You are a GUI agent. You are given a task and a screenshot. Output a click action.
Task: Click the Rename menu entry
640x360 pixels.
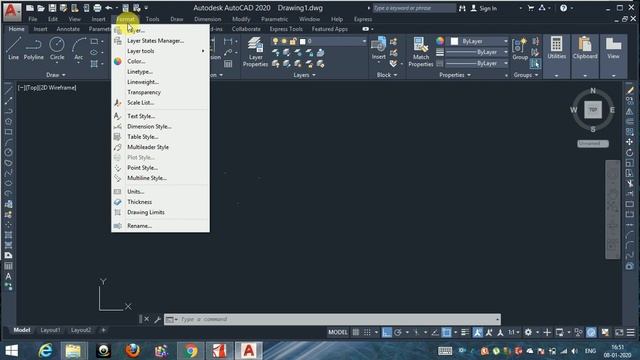click(x=139, y=226)
